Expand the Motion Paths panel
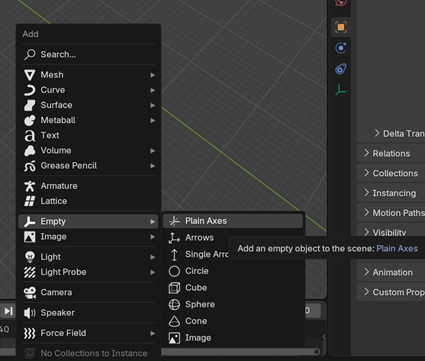 391,213
